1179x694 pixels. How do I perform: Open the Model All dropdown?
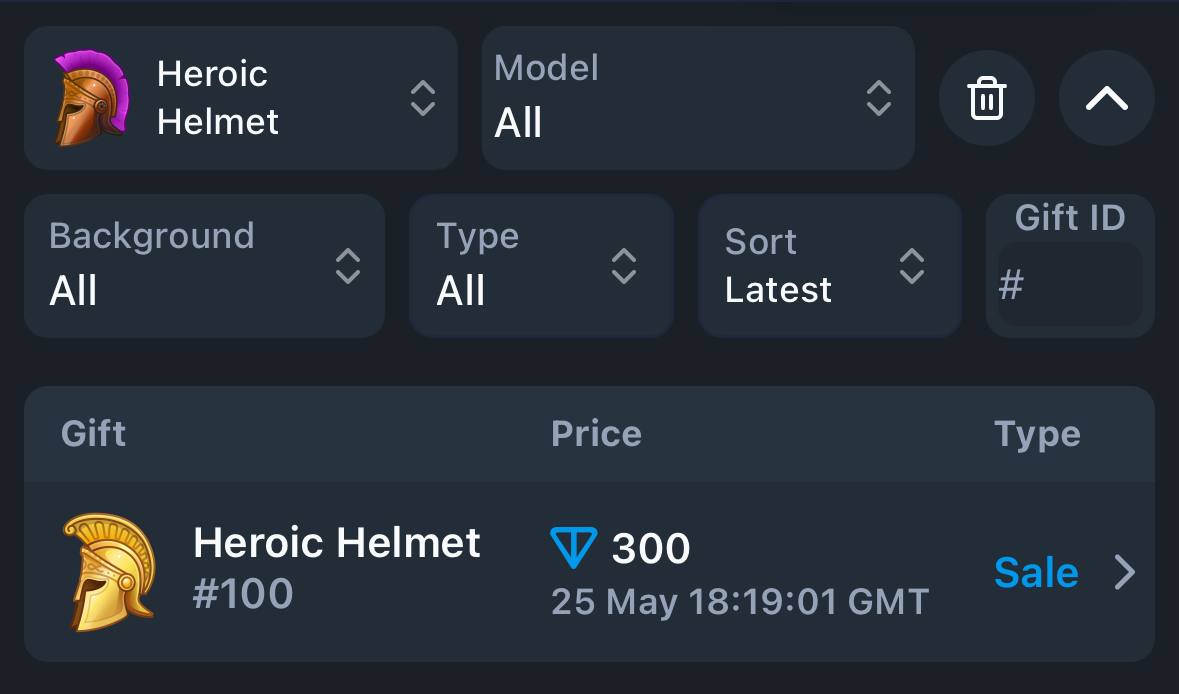[x=698, y=98]
